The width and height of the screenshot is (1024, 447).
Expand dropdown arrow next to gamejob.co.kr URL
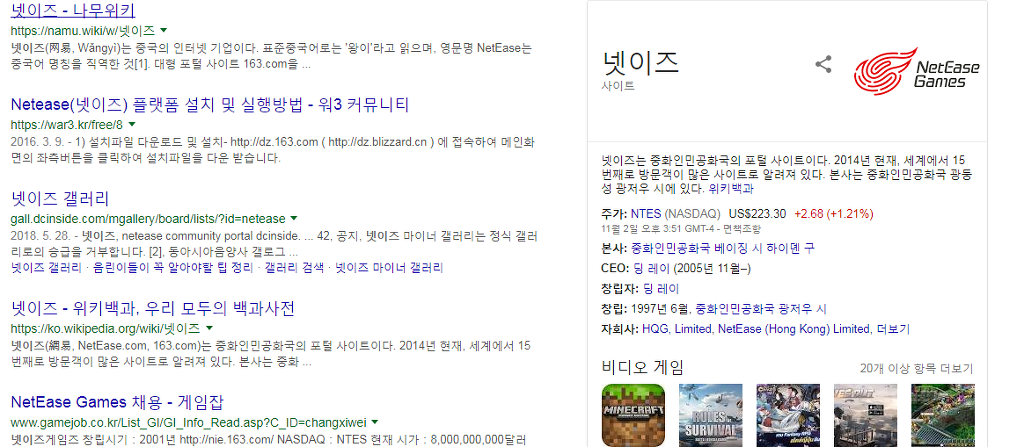pos(375,422)
